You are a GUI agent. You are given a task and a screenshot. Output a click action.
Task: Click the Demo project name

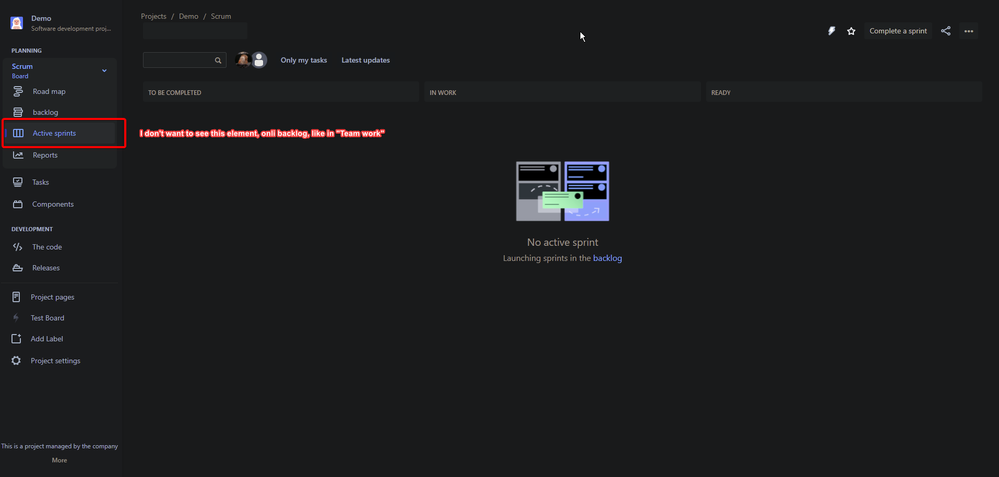tap(41, 18)
